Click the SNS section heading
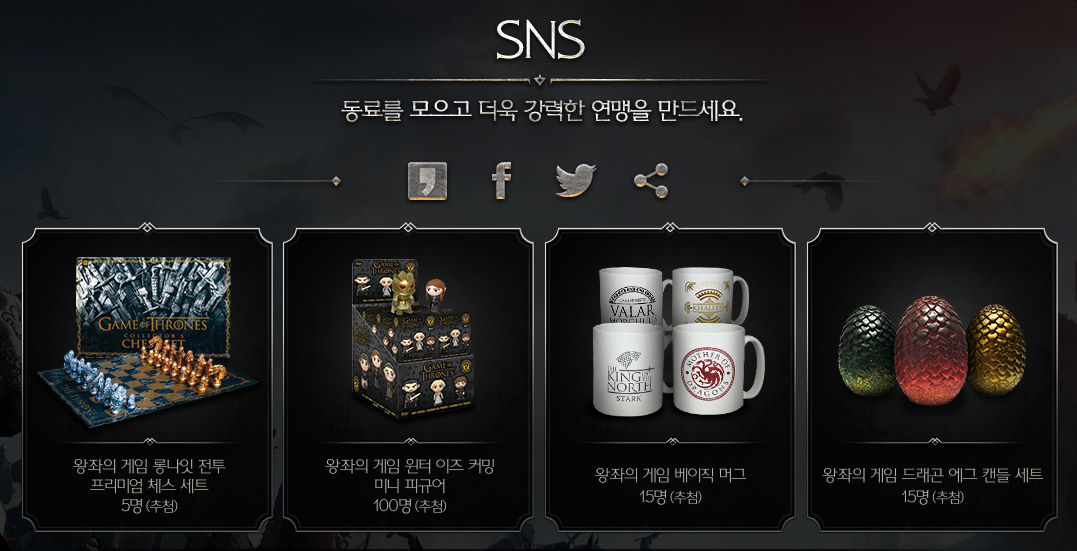 coord(540,39)
